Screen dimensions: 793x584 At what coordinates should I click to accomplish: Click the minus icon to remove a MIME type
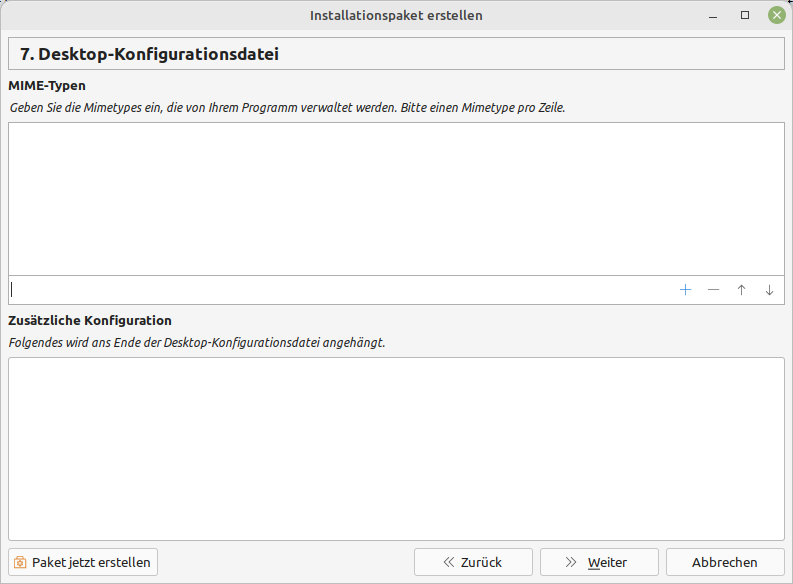coord(713,290)
